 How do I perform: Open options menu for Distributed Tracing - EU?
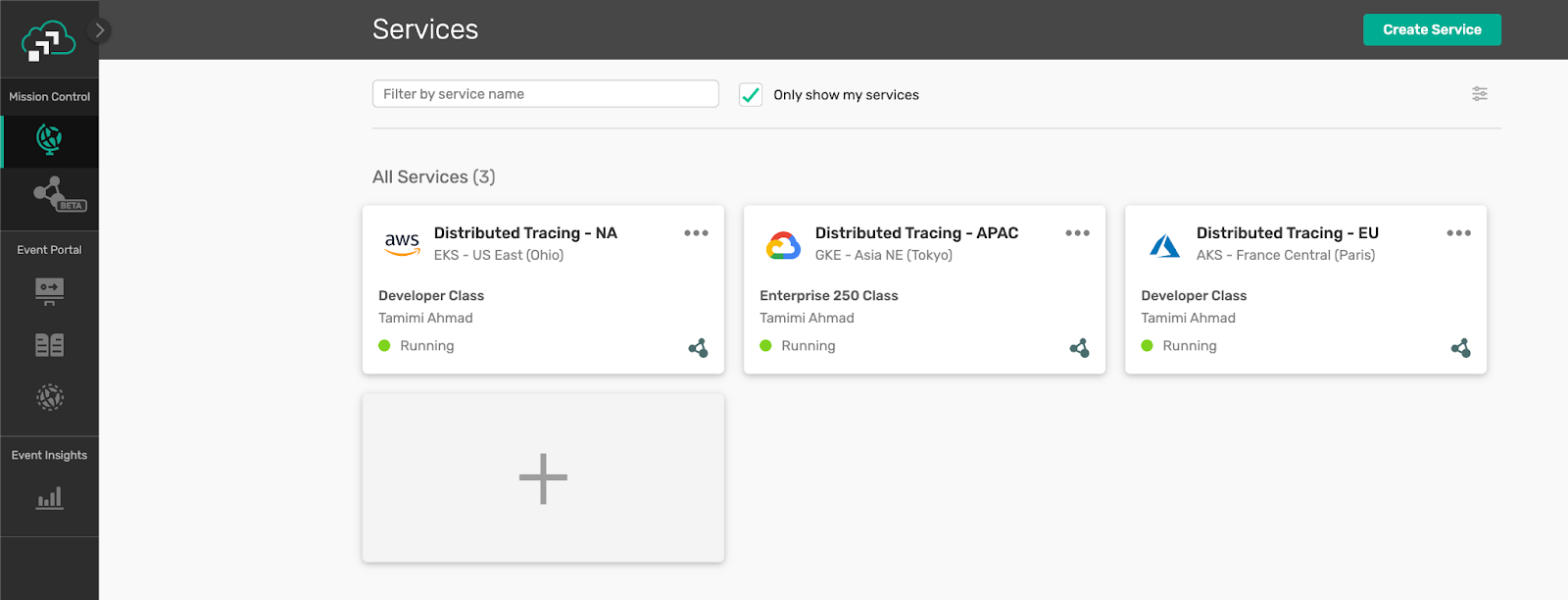pos(1458,233)
